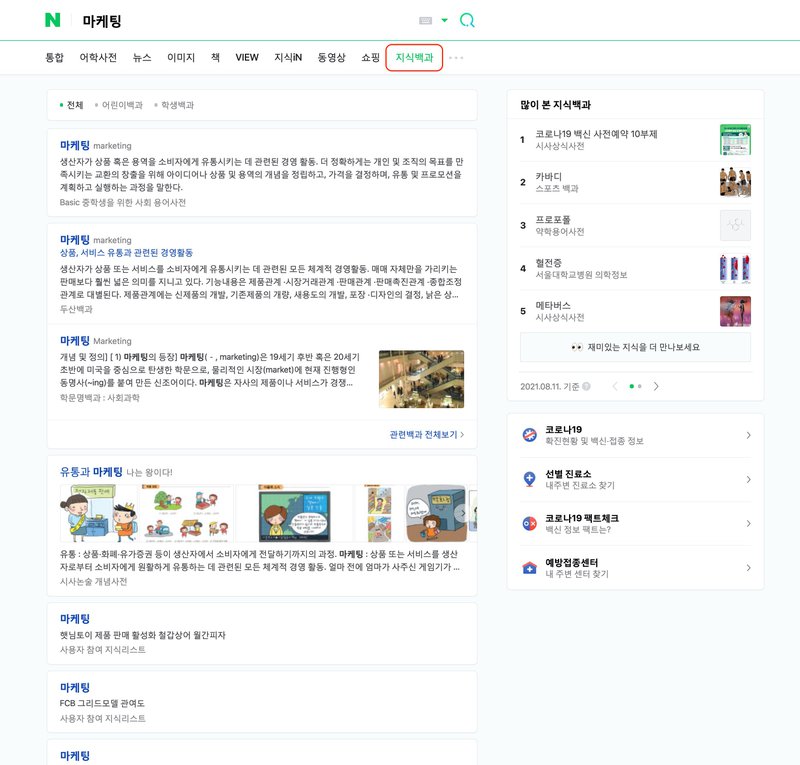Switch to the 뉴스 tab
This screenshot has height=765, width=800.
142,58
